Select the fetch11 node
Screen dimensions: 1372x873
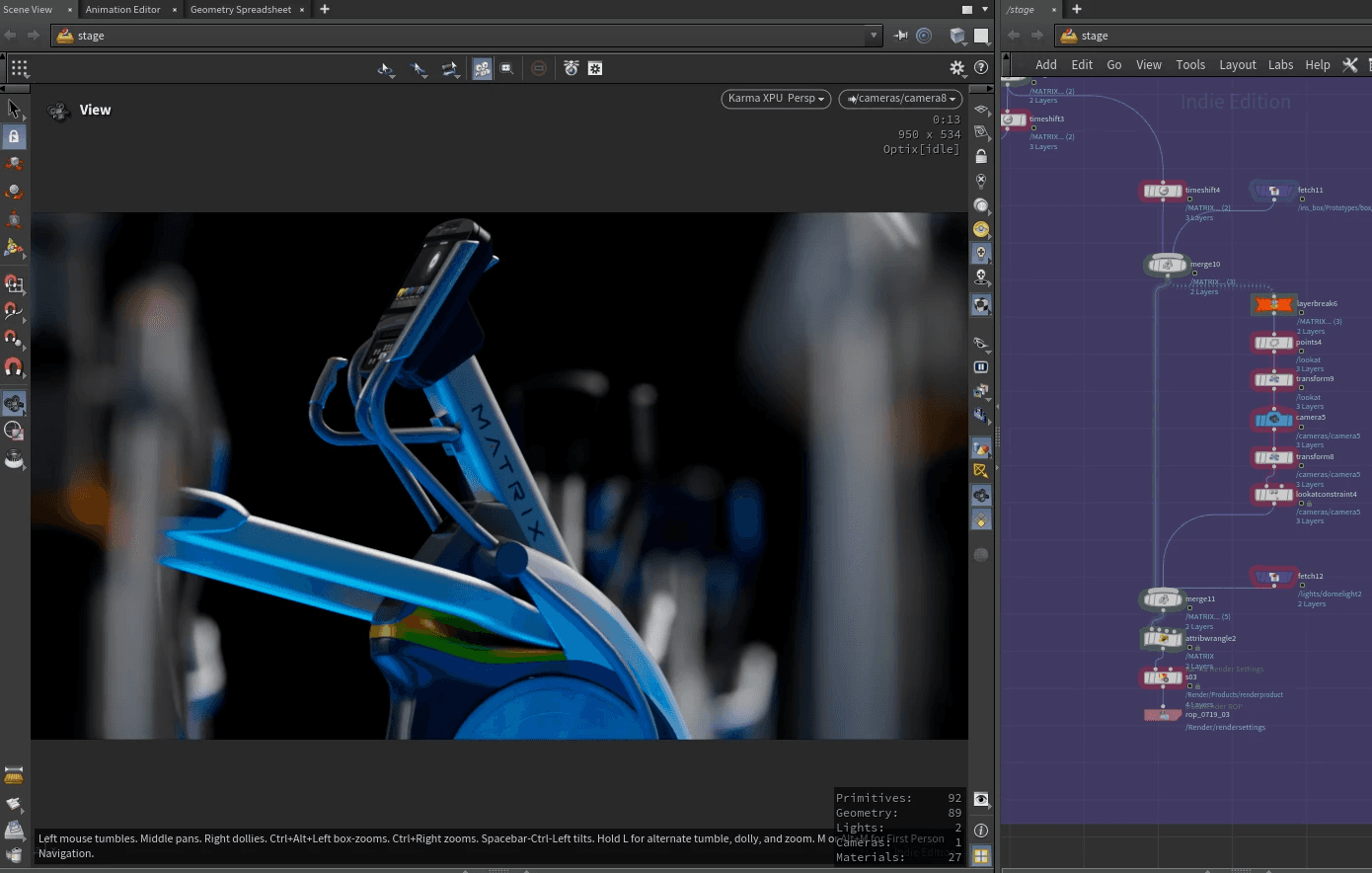coord(1274,191)
